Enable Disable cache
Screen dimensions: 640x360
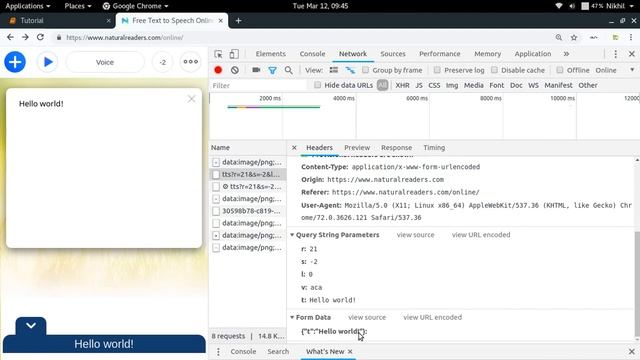point(494,70)
